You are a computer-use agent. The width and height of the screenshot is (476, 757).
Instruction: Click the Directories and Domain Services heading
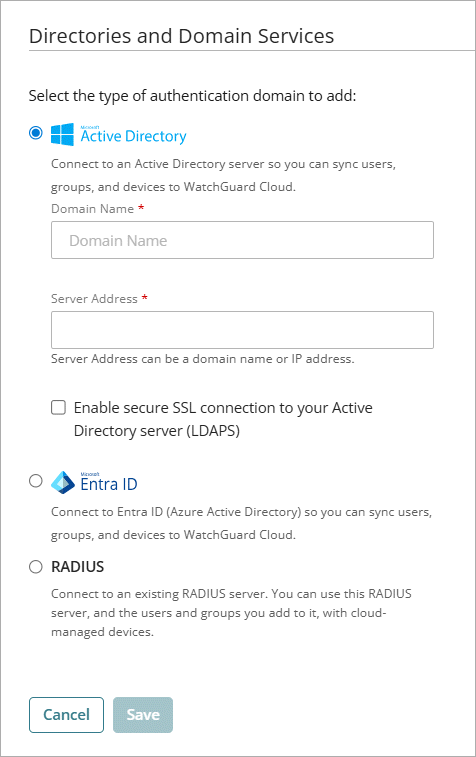tap(182, 36)
